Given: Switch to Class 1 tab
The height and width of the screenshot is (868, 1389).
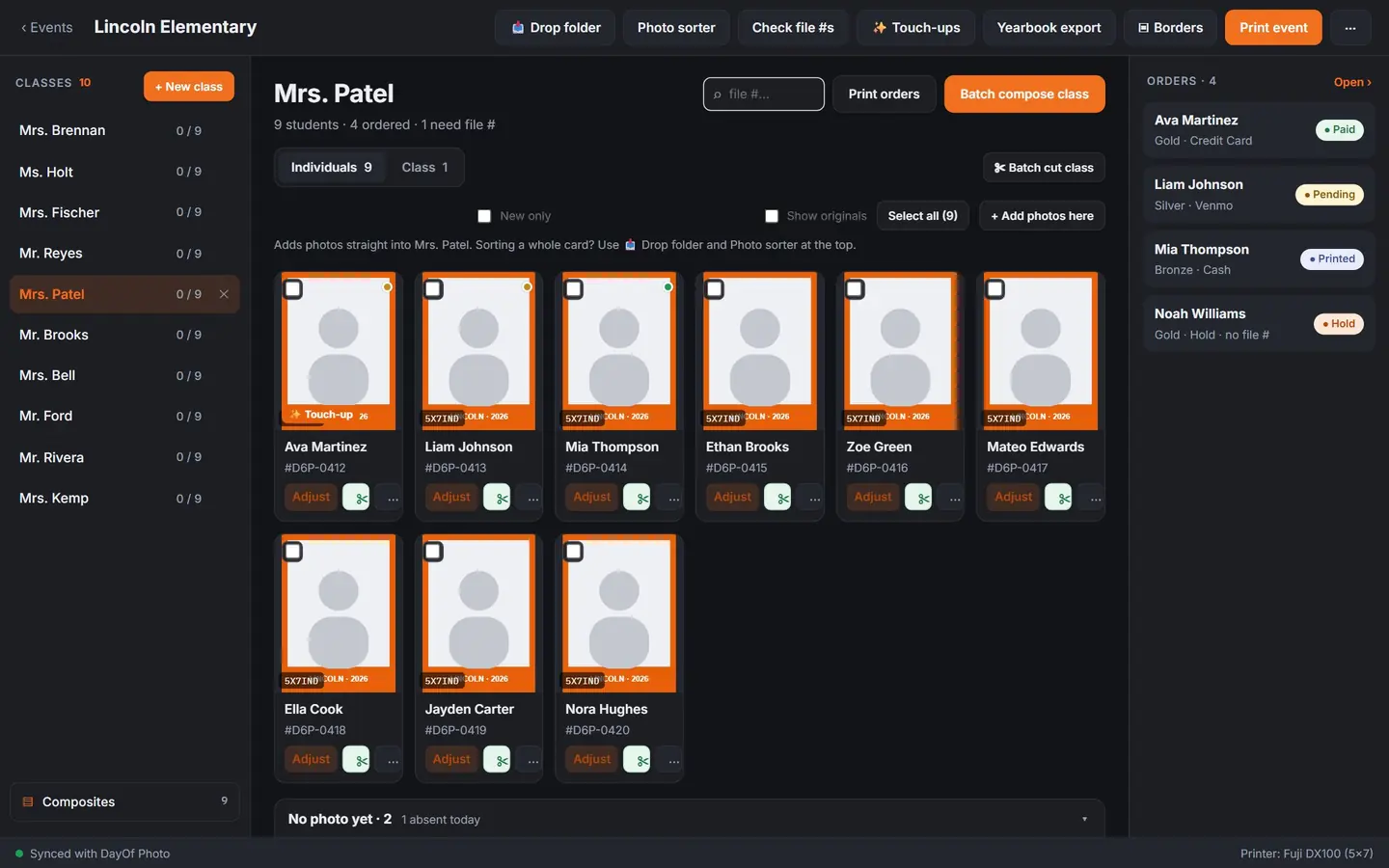Looking at the screenshot, I should [424, 168].
